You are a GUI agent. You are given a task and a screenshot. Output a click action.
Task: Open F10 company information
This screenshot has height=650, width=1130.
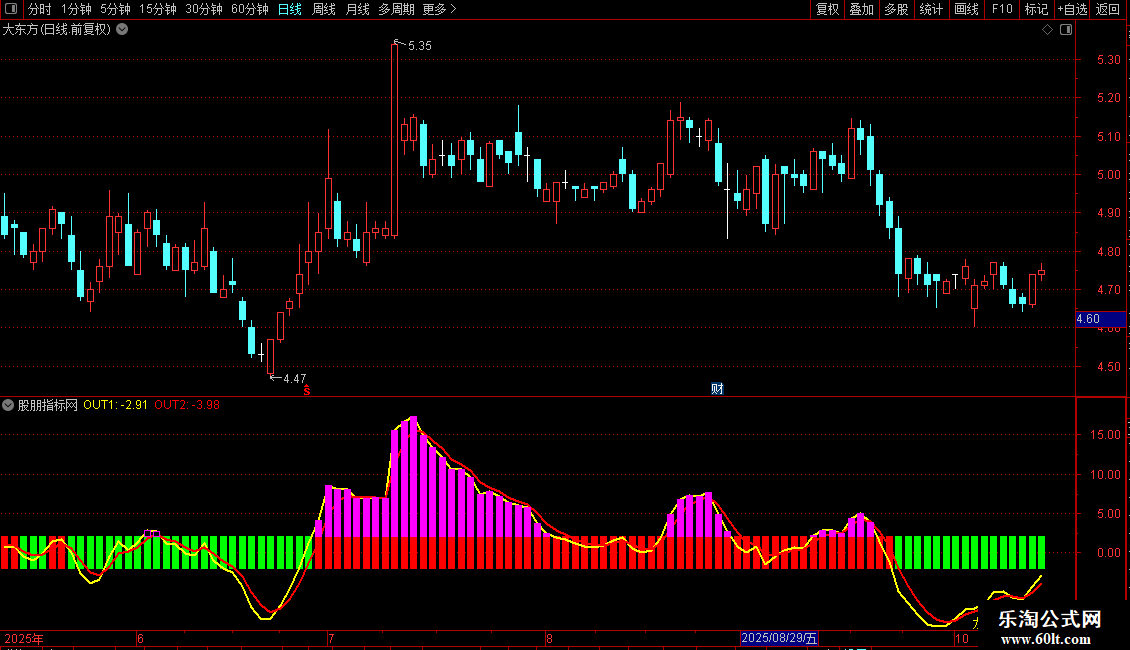[x=1002, y=9]
